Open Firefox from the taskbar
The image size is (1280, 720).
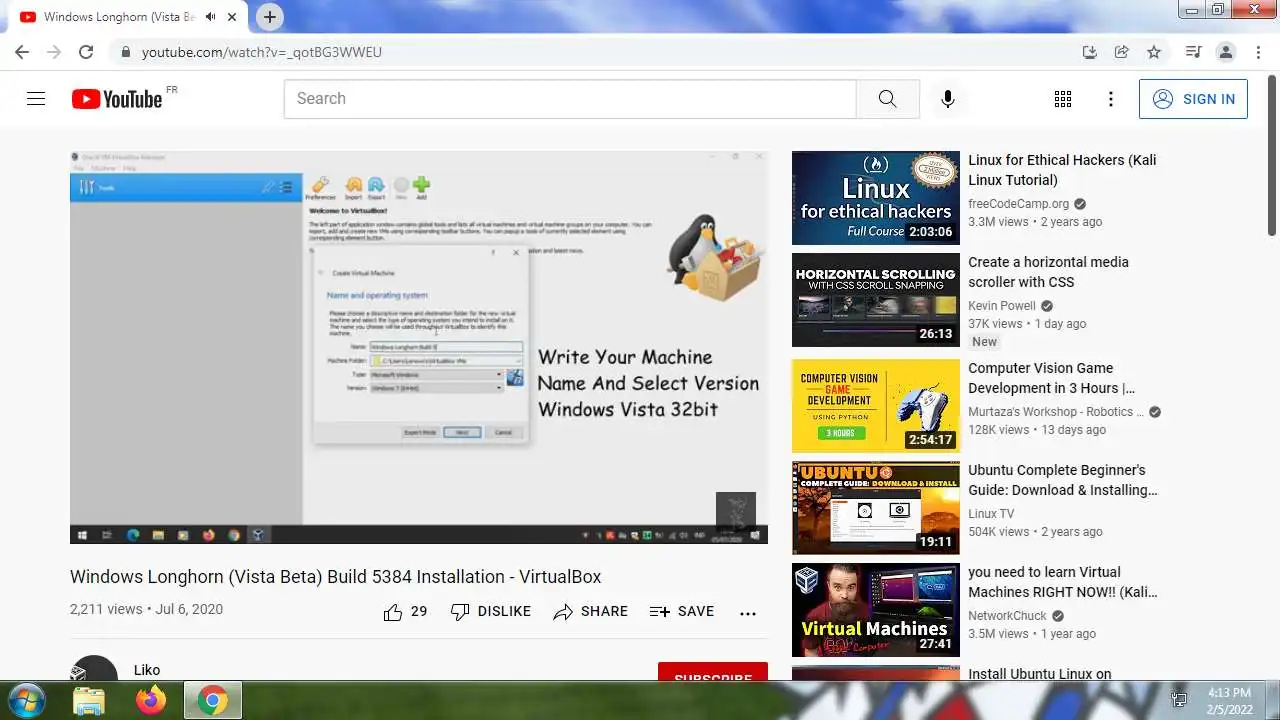coord(151,700)
